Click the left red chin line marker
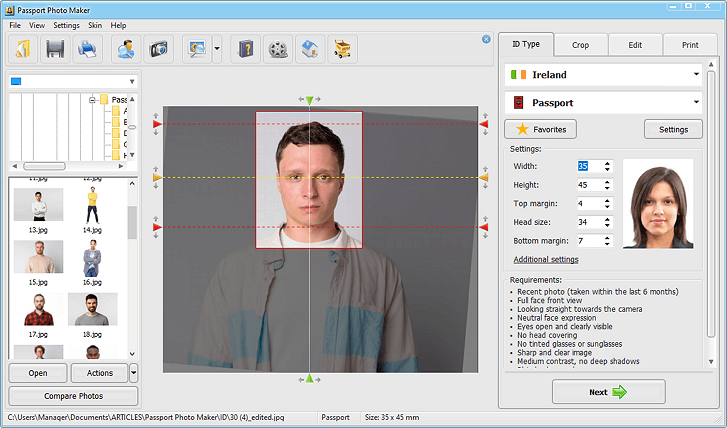Screen dimensions: 727x428 coord(157,227)
